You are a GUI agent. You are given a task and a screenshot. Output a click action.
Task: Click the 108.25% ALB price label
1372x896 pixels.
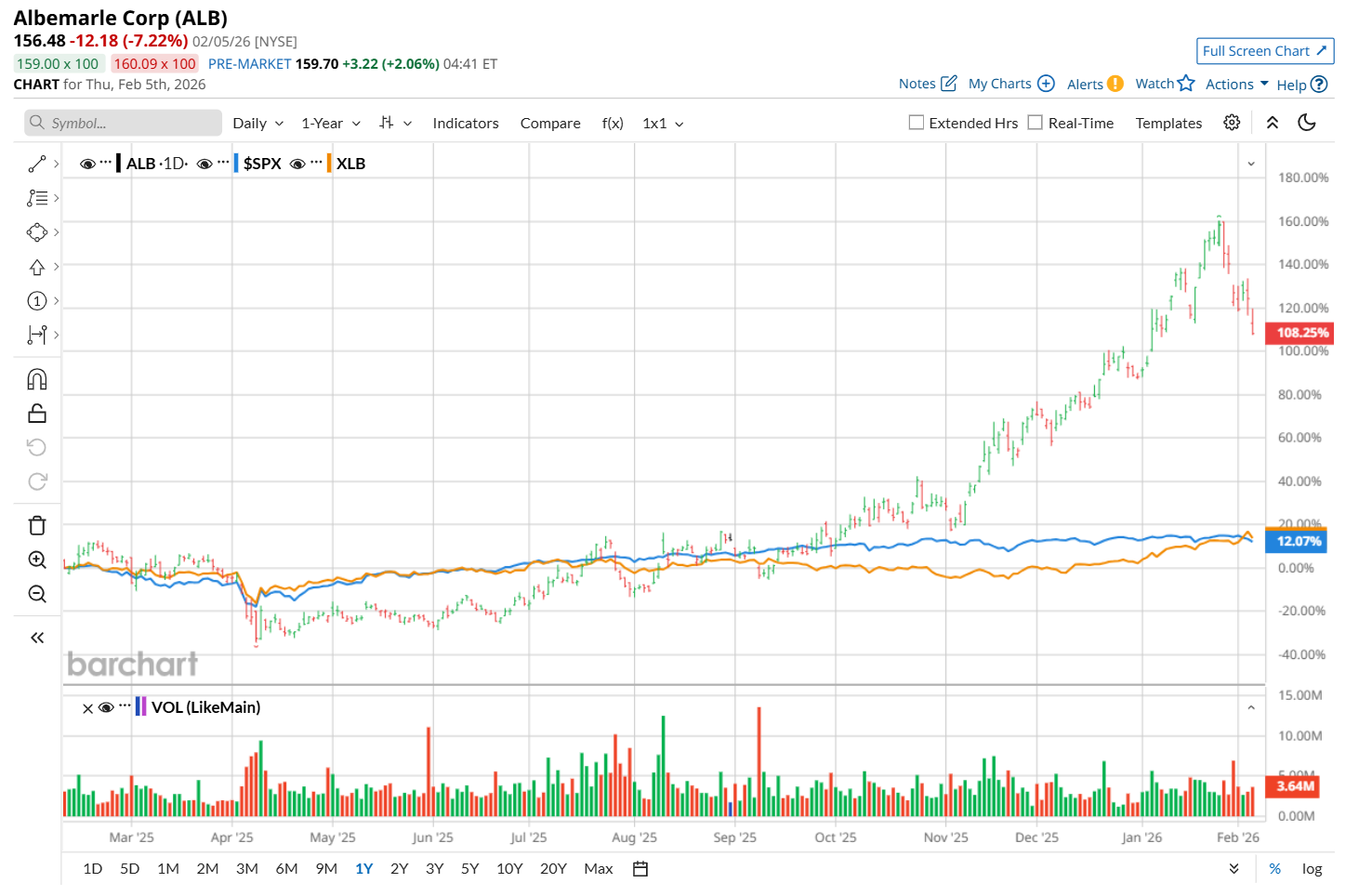click(x=1300, y=333)
